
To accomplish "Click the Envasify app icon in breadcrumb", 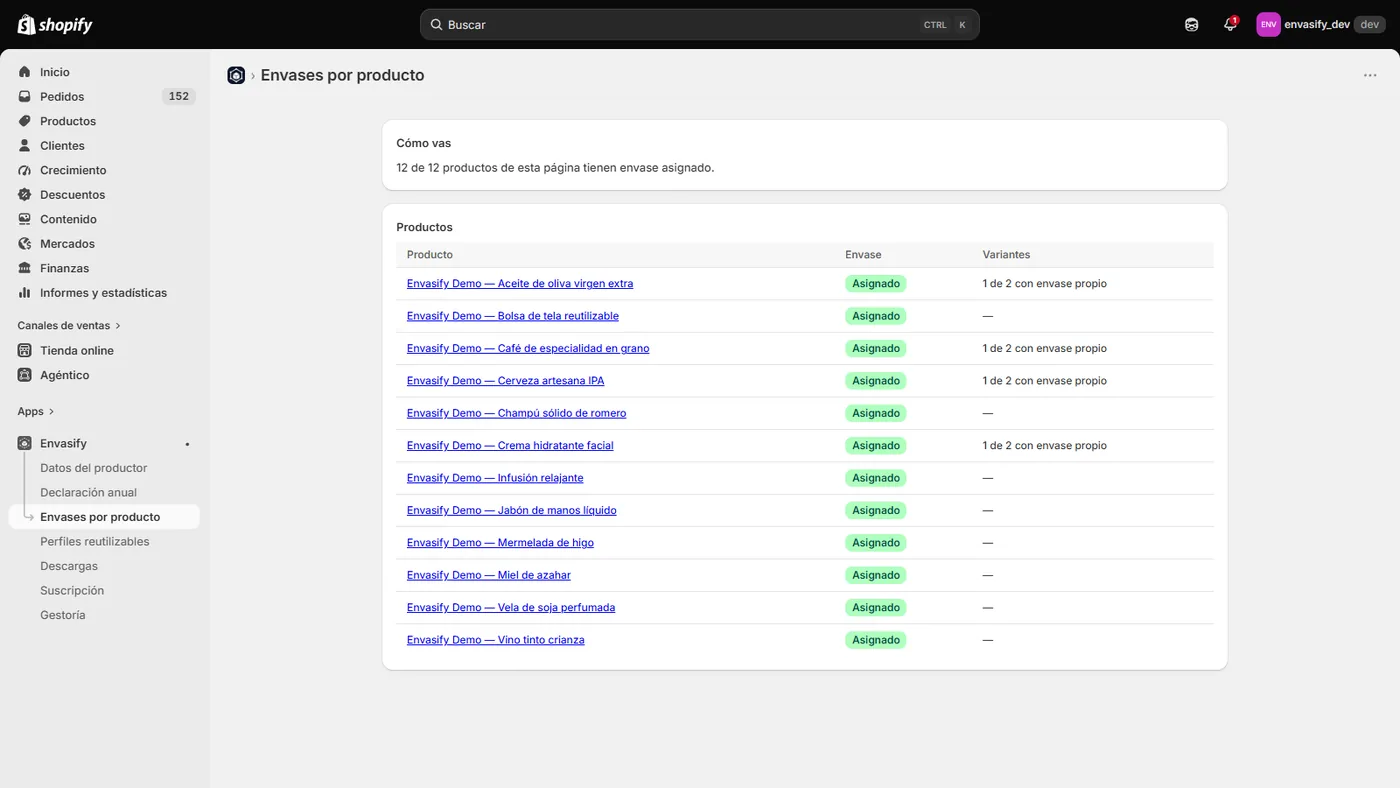I will point(236,75).
